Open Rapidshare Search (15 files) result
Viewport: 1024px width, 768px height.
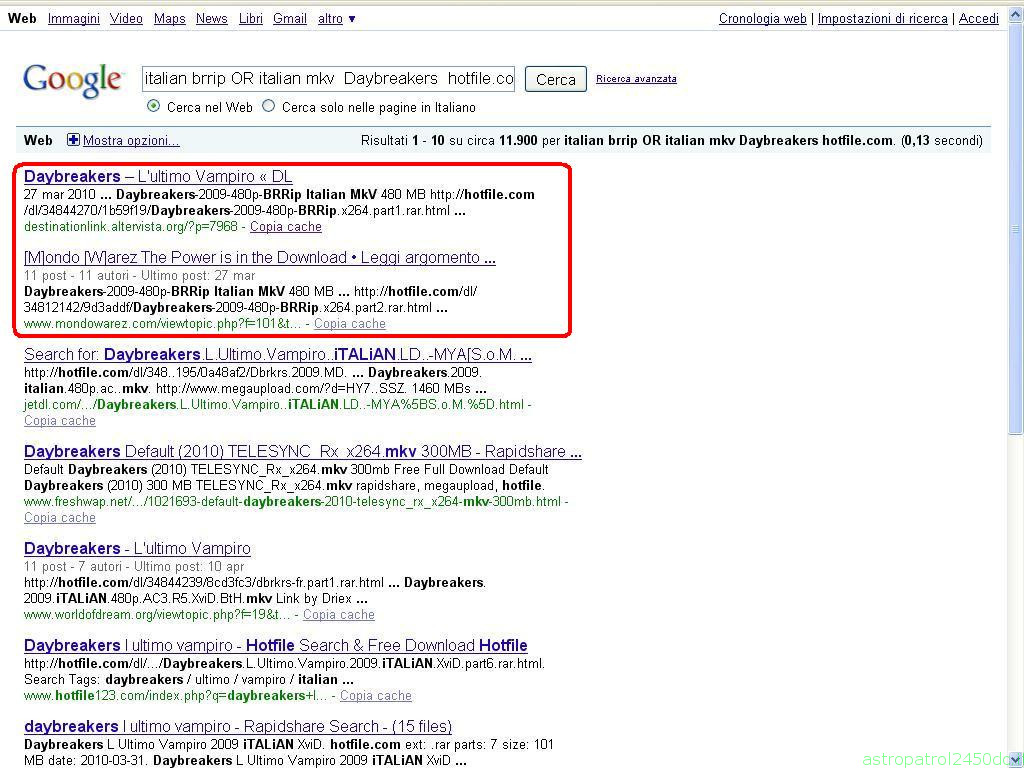click(x=238, y=727)
